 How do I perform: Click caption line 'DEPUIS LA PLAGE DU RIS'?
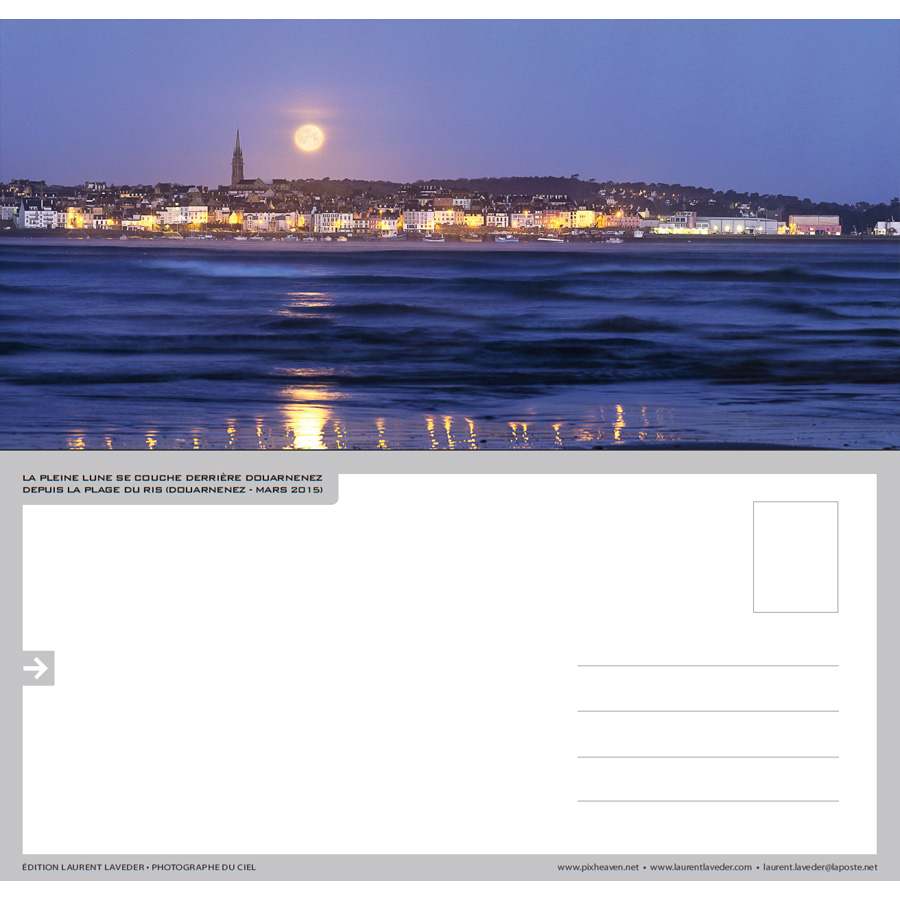(92, 490)
